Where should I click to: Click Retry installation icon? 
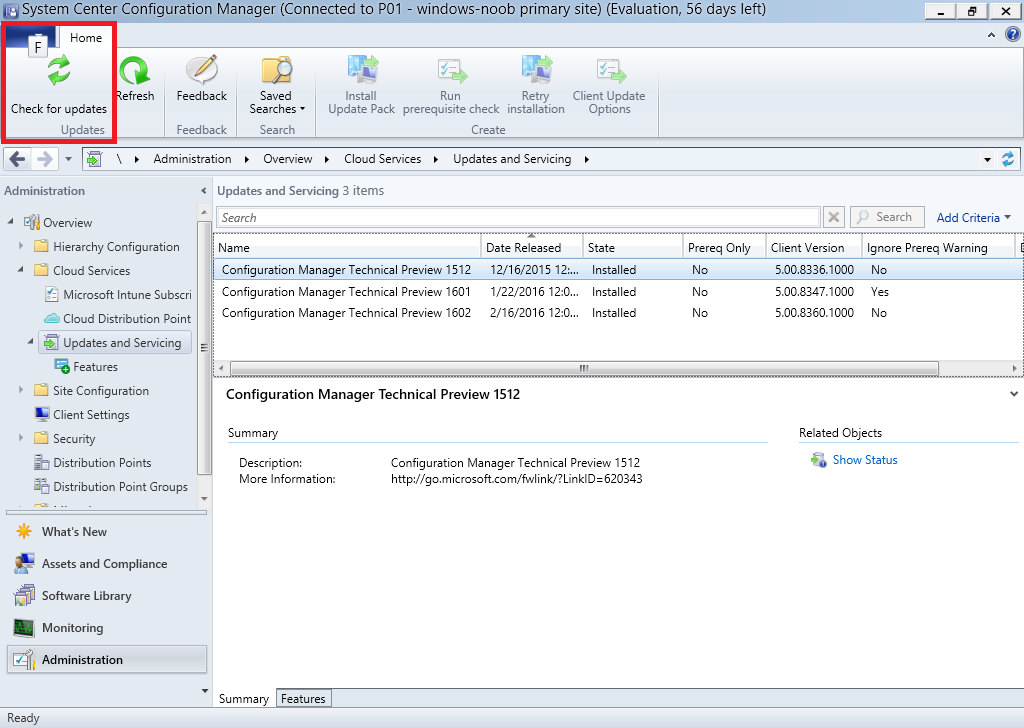(536, 70)
